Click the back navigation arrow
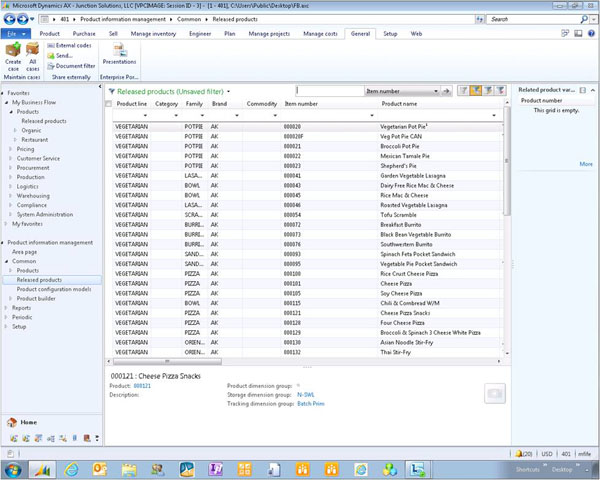600x480 pixels. tap(9, 19)
